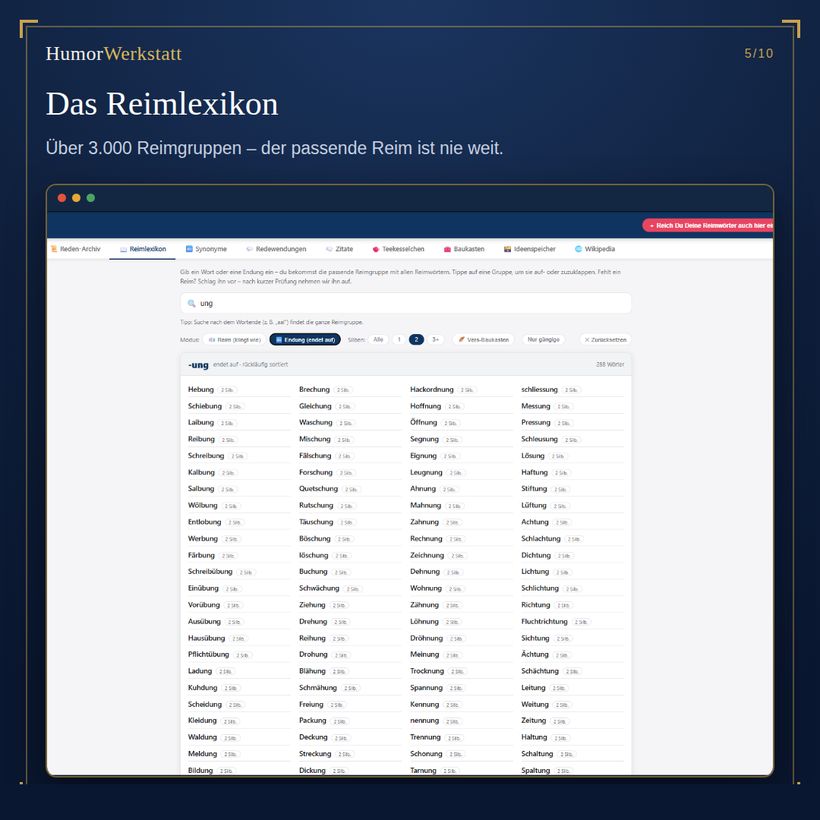
Task: Switch to the Wikipedia tab
Action: [595, 249]
